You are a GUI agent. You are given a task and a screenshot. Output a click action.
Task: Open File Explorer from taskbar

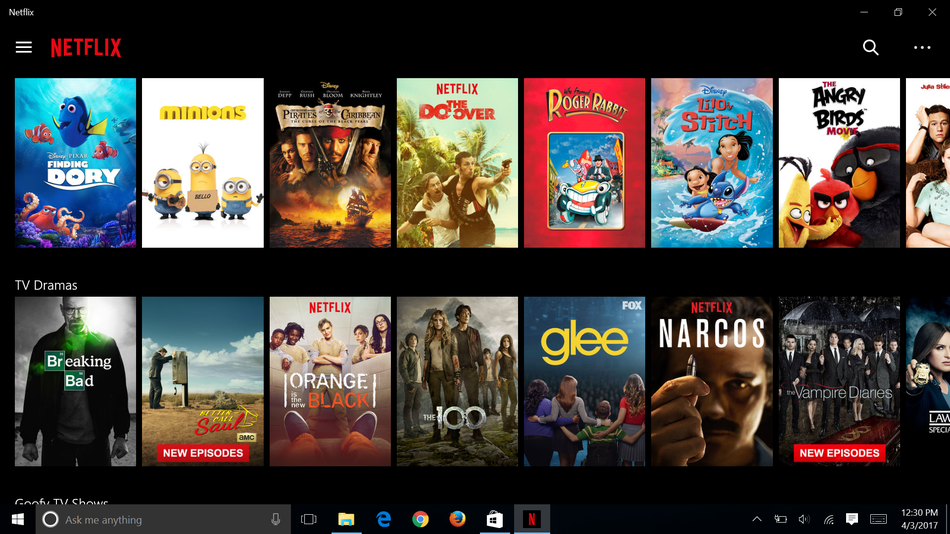coord(346,519)
